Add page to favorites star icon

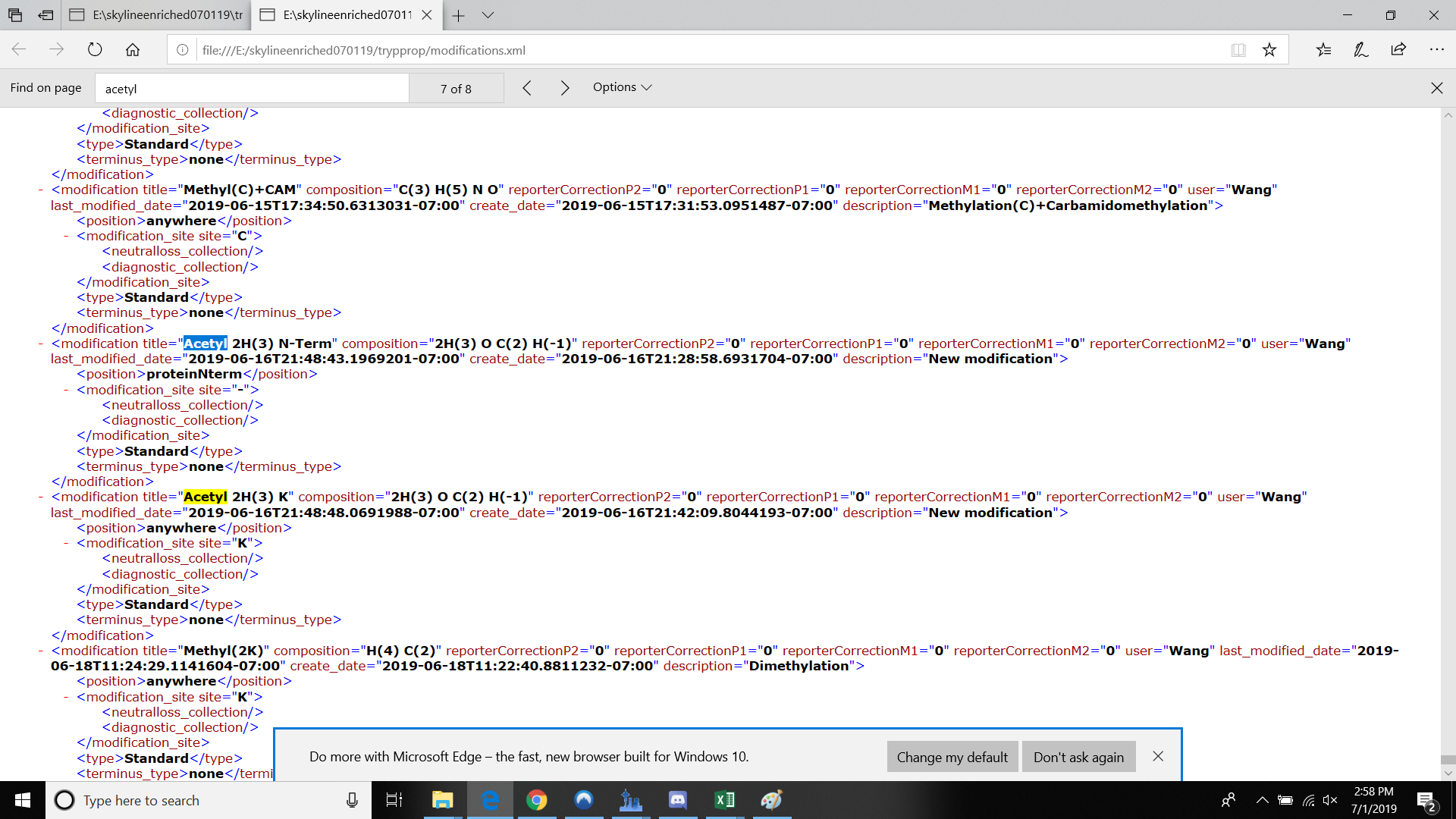pos(1269,50)
